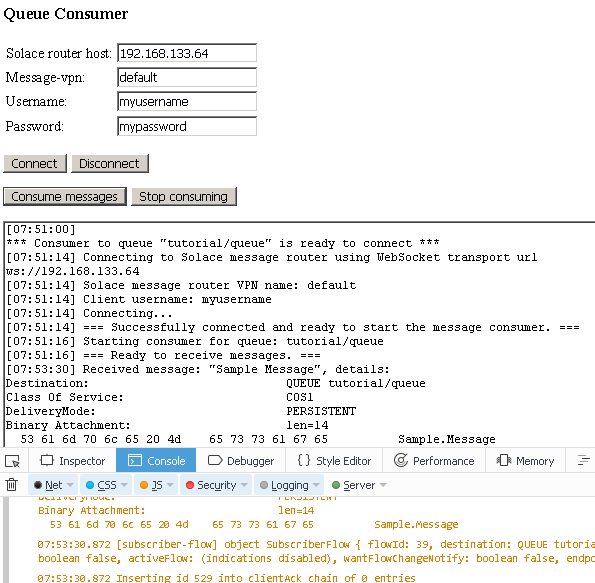Open the Performance tab

click(434, 461)
